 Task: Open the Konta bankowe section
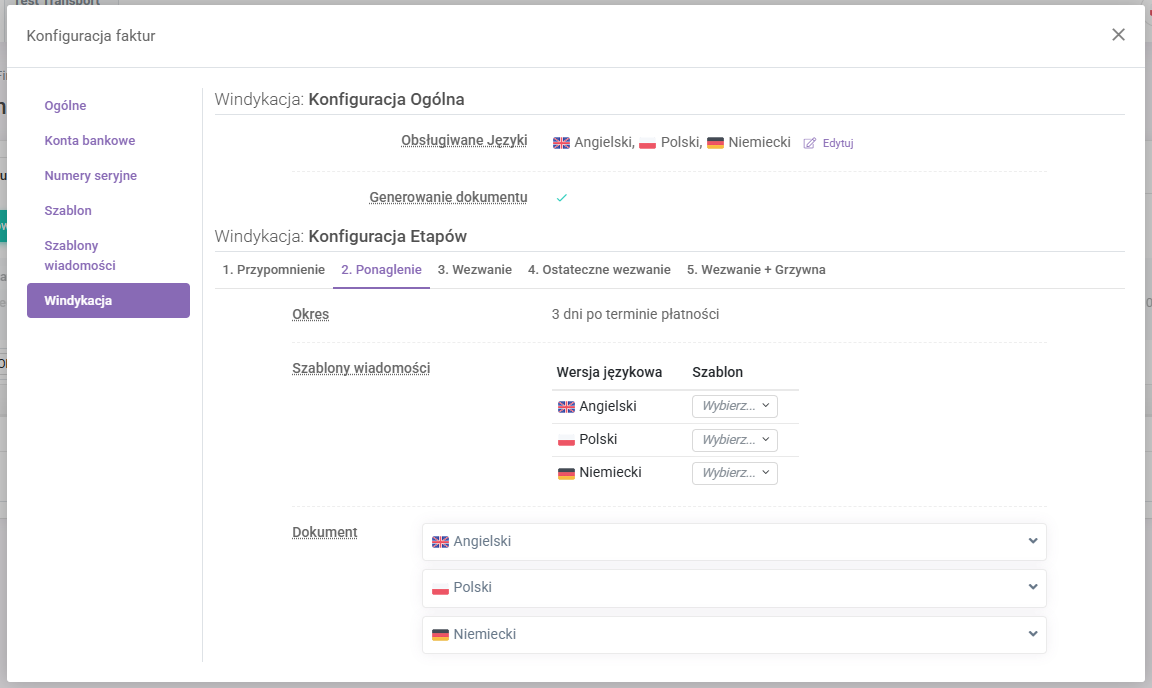90,140
